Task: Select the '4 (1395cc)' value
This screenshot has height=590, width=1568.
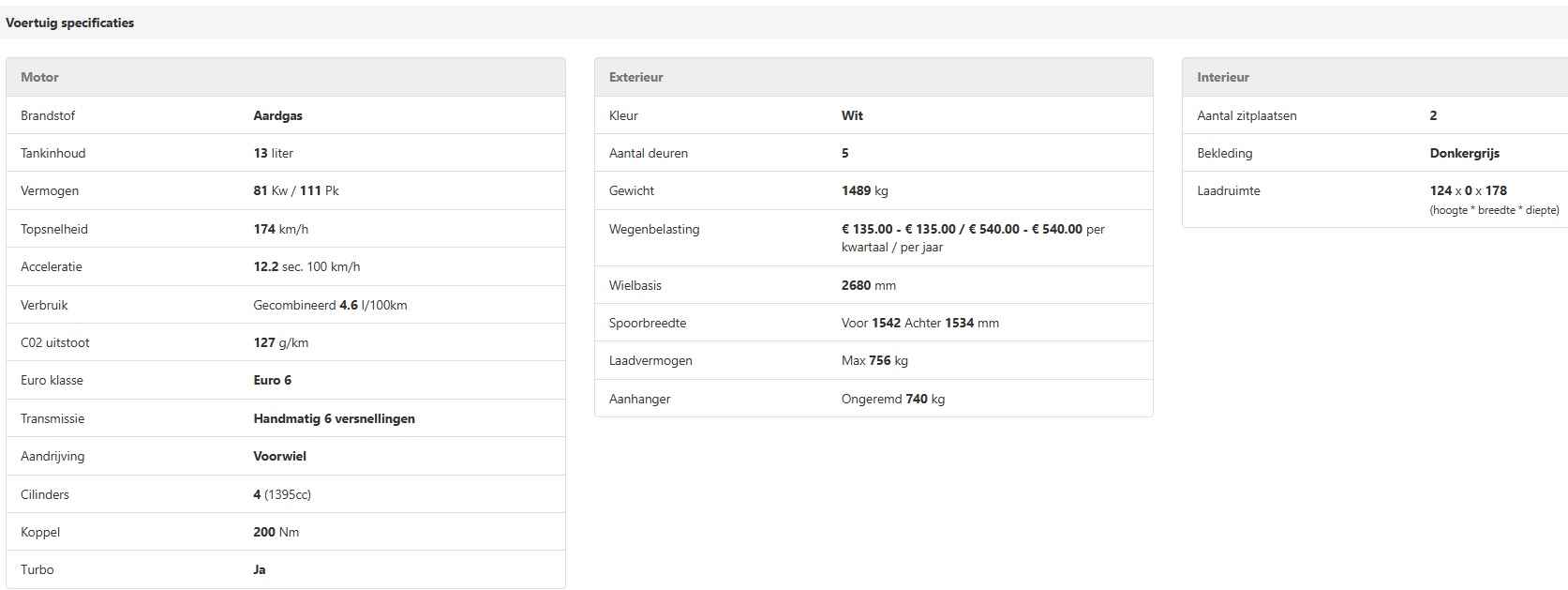Action: click(282, 494)
